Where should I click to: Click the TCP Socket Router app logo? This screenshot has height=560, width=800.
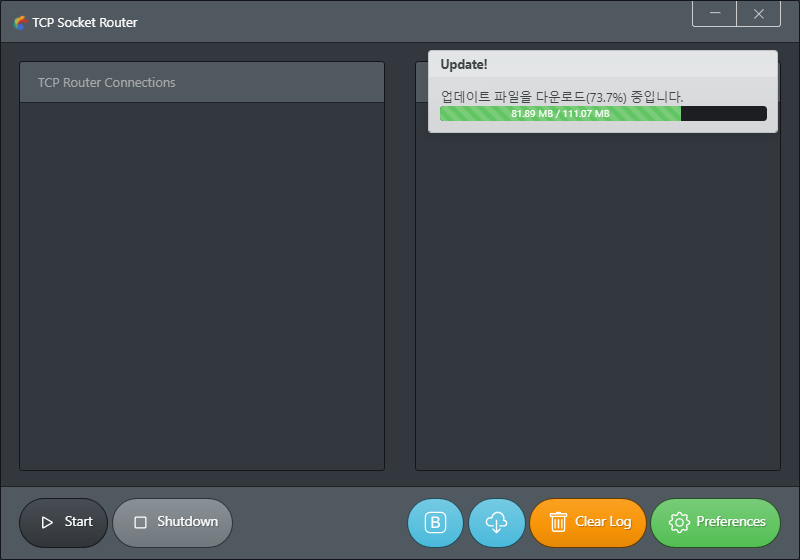[x=20, y=22]
